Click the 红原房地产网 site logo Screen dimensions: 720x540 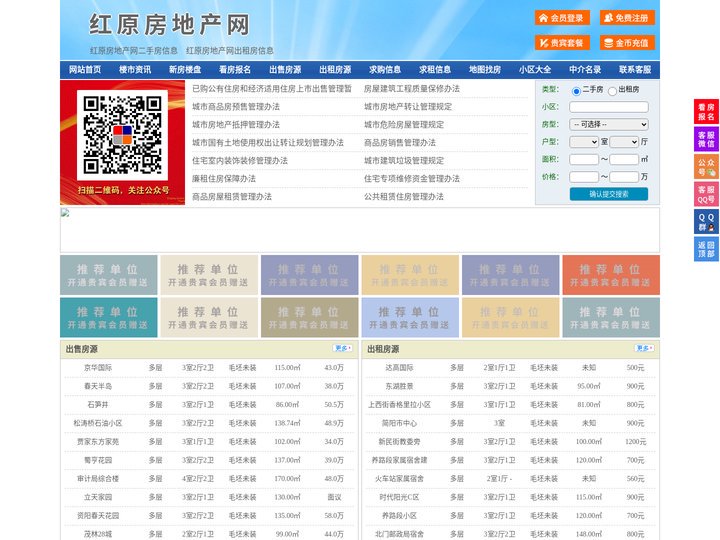tap(170, 25)
